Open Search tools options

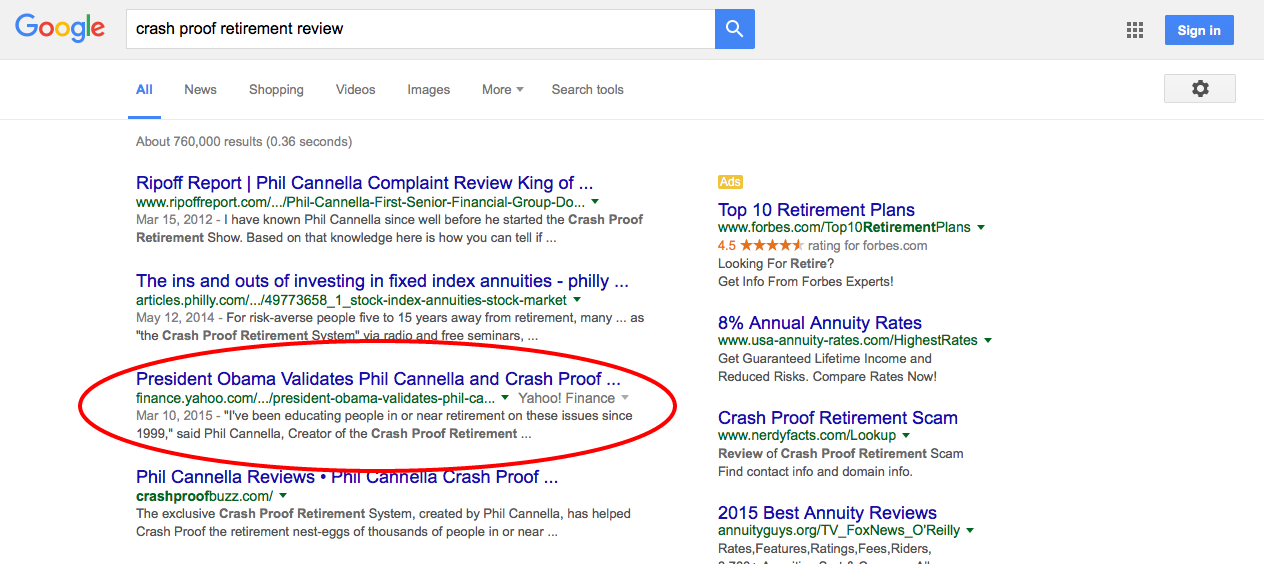coord(587,89)
